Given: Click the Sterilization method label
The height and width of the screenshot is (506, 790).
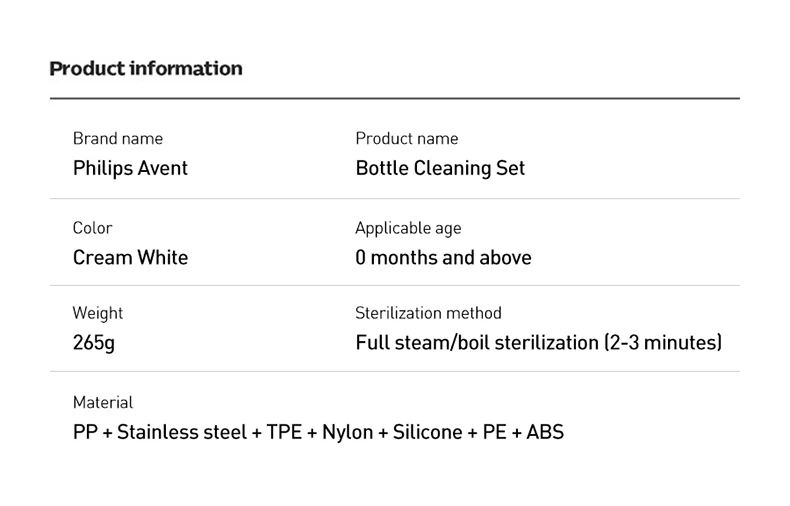Looking at the screenshot, I should 428,313.
